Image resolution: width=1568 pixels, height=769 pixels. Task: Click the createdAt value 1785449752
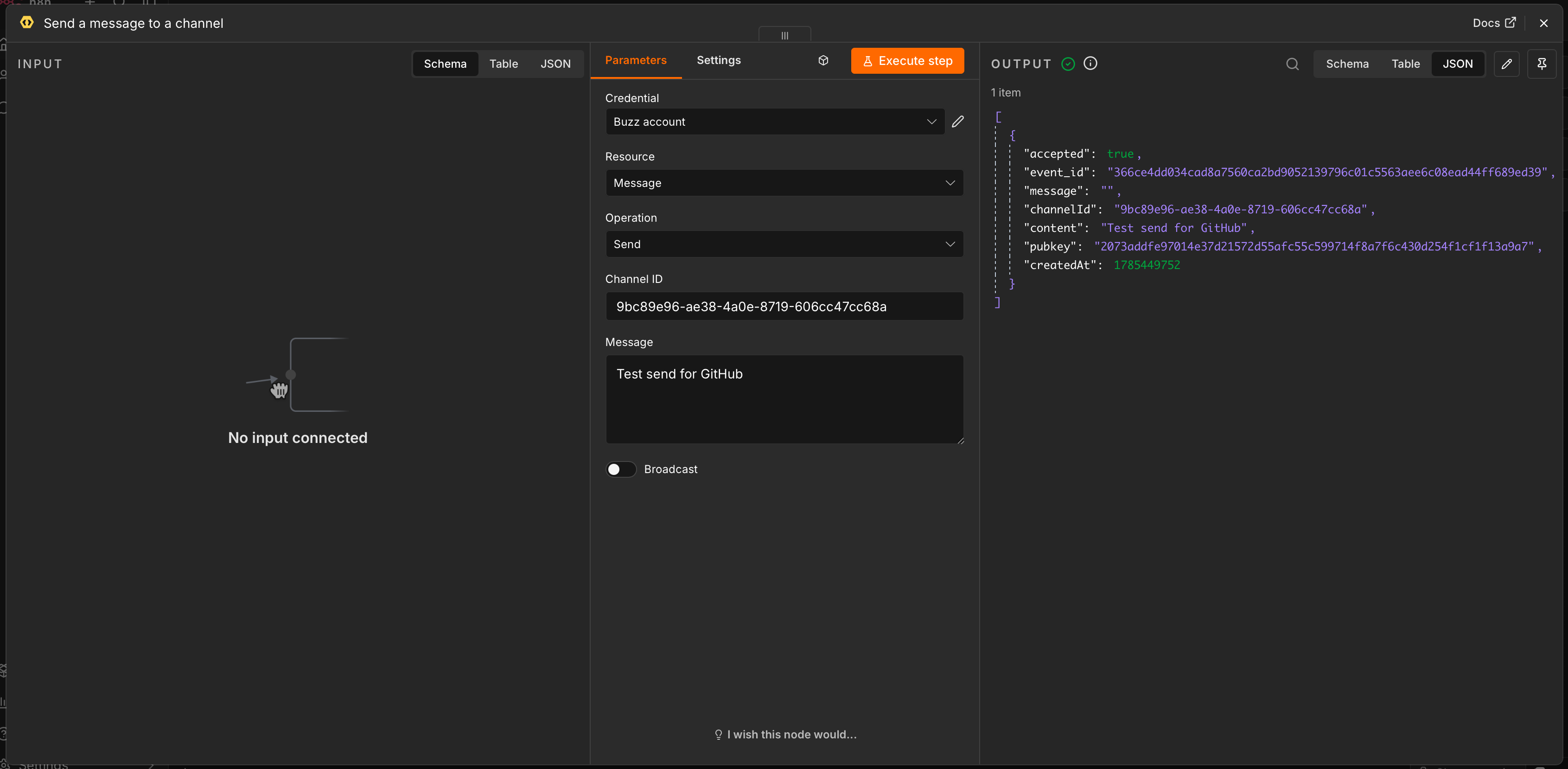click(x=1147, y=265)
